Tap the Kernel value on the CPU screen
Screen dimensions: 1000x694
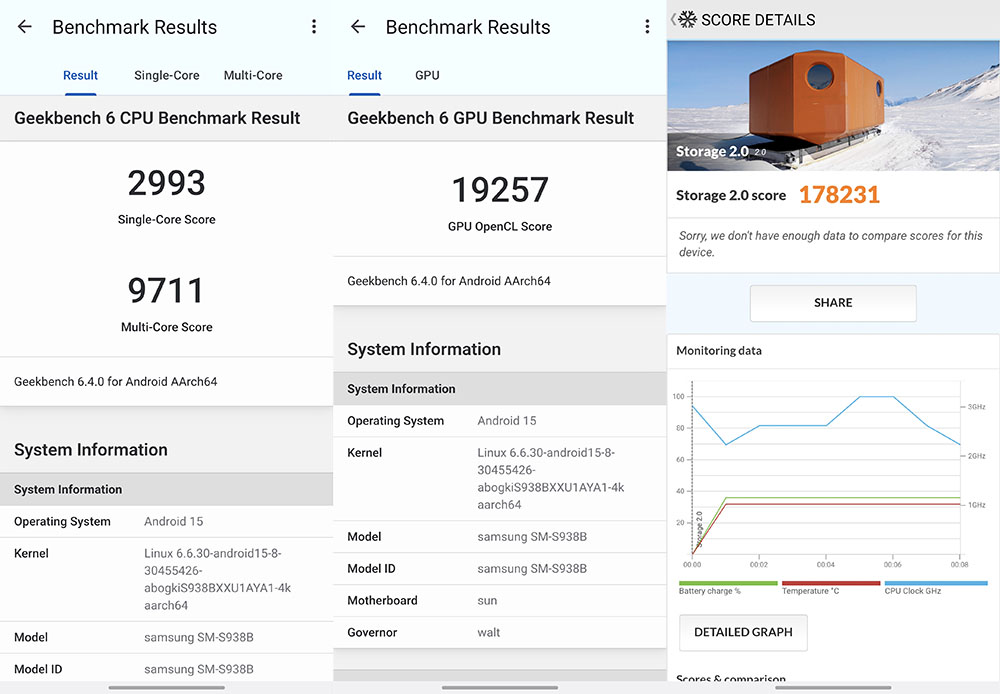pos(217,579)
